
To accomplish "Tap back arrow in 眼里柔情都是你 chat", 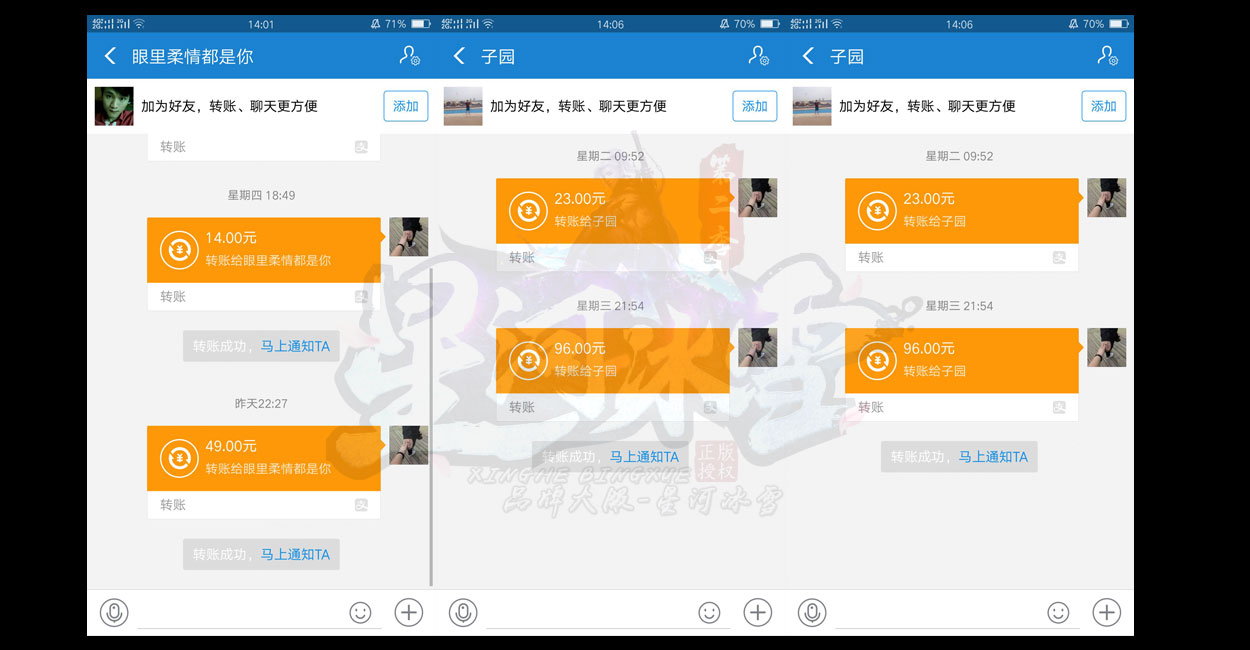I will (x=110, y=57).
